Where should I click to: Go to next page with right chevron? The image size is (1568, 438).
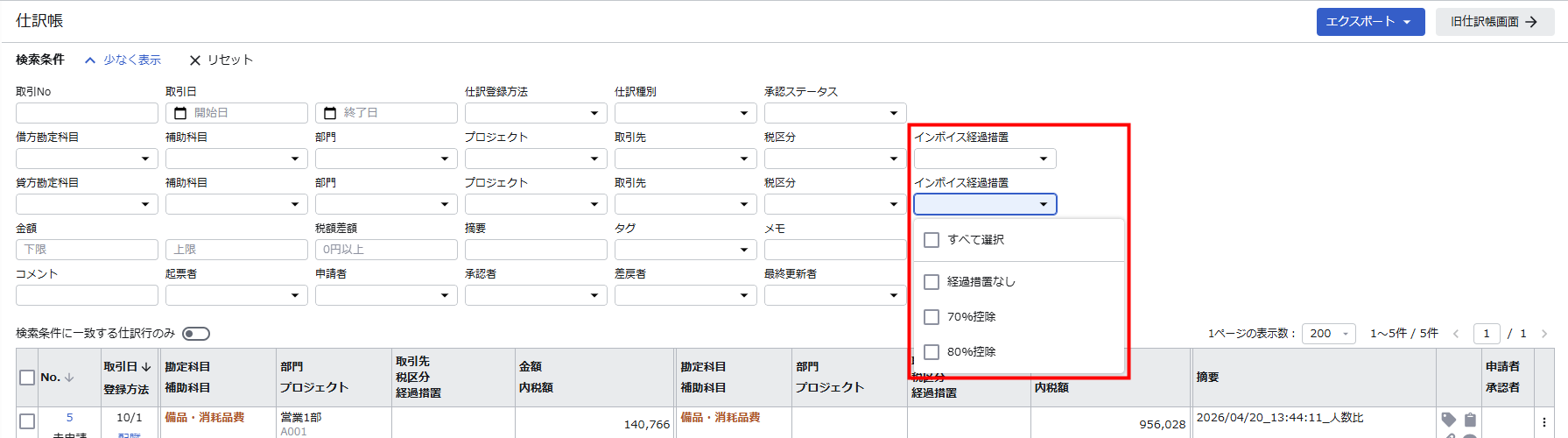tap(1544, 334)
